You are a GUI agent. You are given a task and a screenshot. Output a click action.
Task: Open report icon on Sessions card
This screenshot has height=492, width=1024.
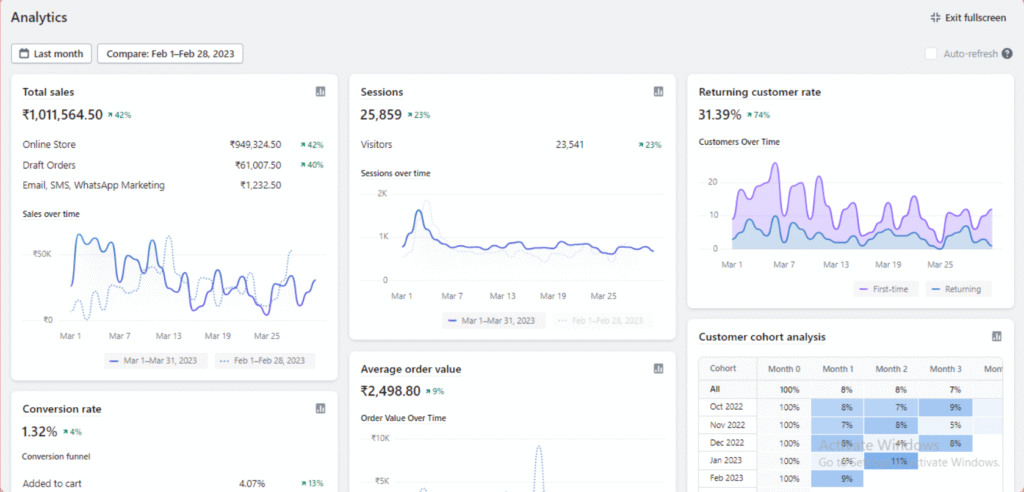coord(658,92)
